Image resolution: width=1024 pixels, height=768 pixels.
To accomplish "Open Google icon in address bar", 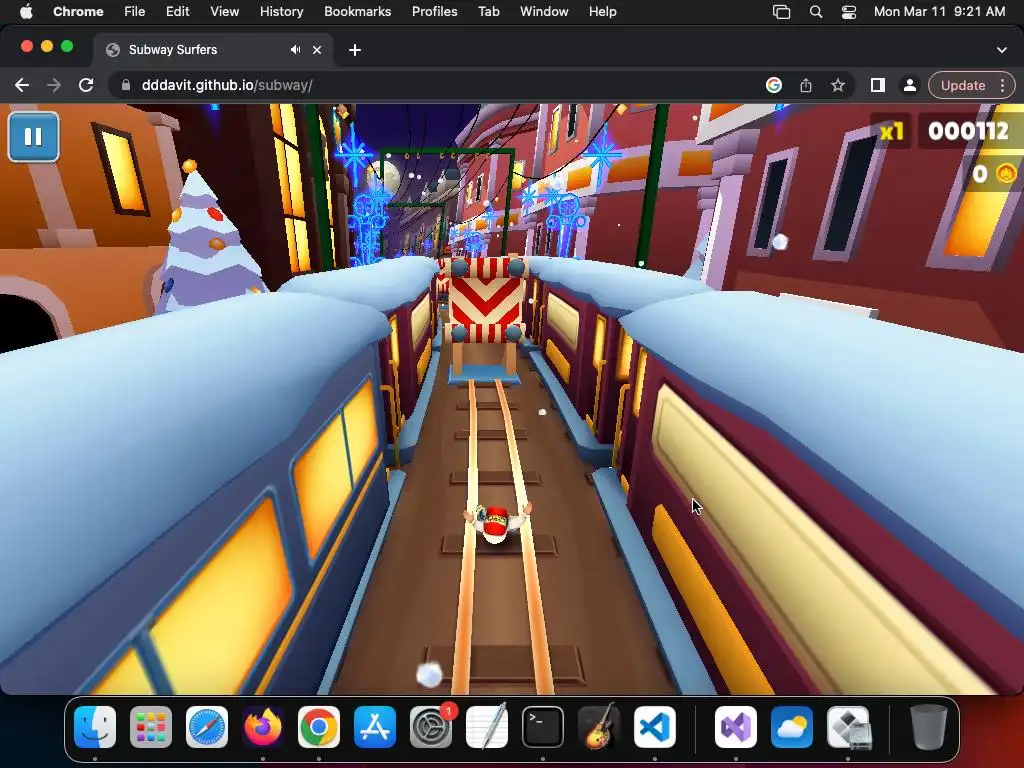I will tap(774, 86).
